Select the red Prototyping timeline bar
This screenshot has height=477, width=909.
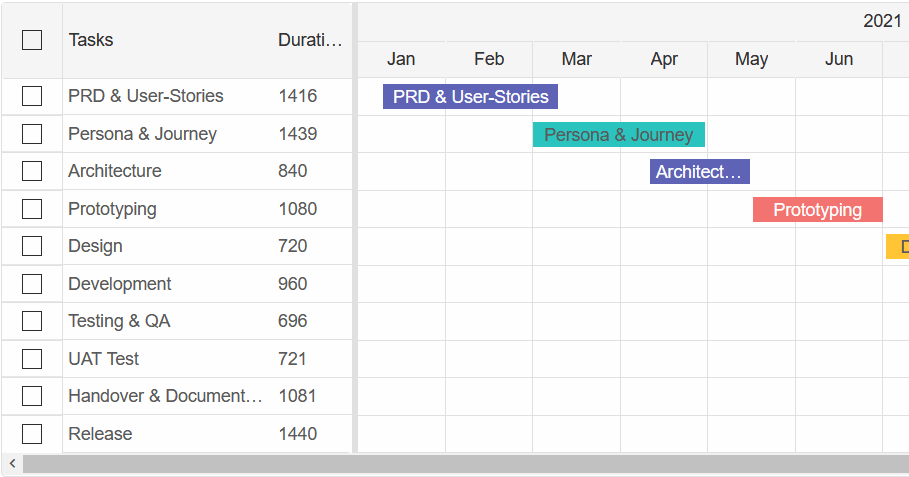(817, 210)
